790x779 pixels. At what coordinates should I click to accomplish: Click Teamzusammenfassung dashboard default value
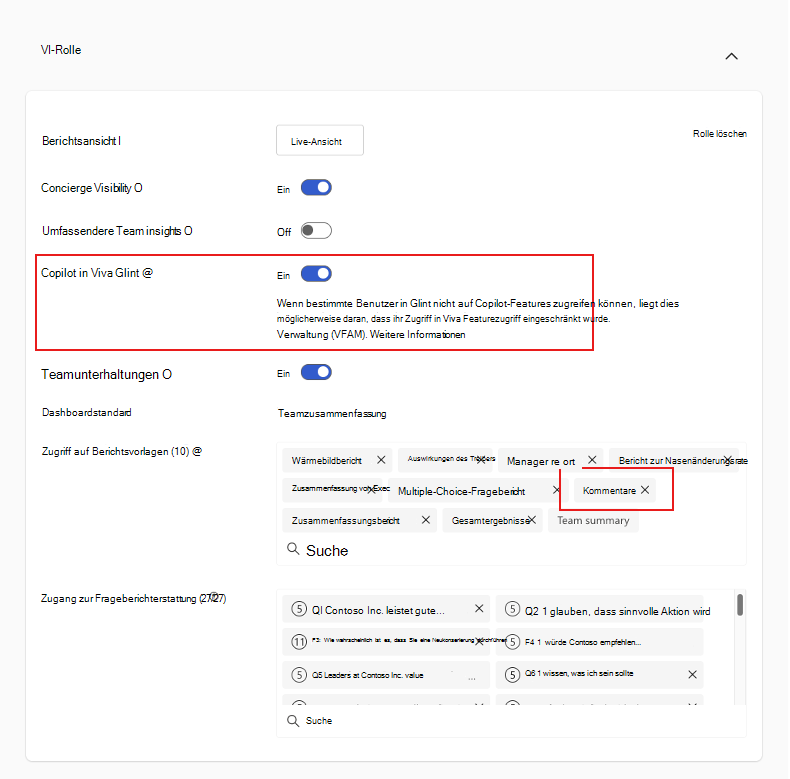pos(332,414)
